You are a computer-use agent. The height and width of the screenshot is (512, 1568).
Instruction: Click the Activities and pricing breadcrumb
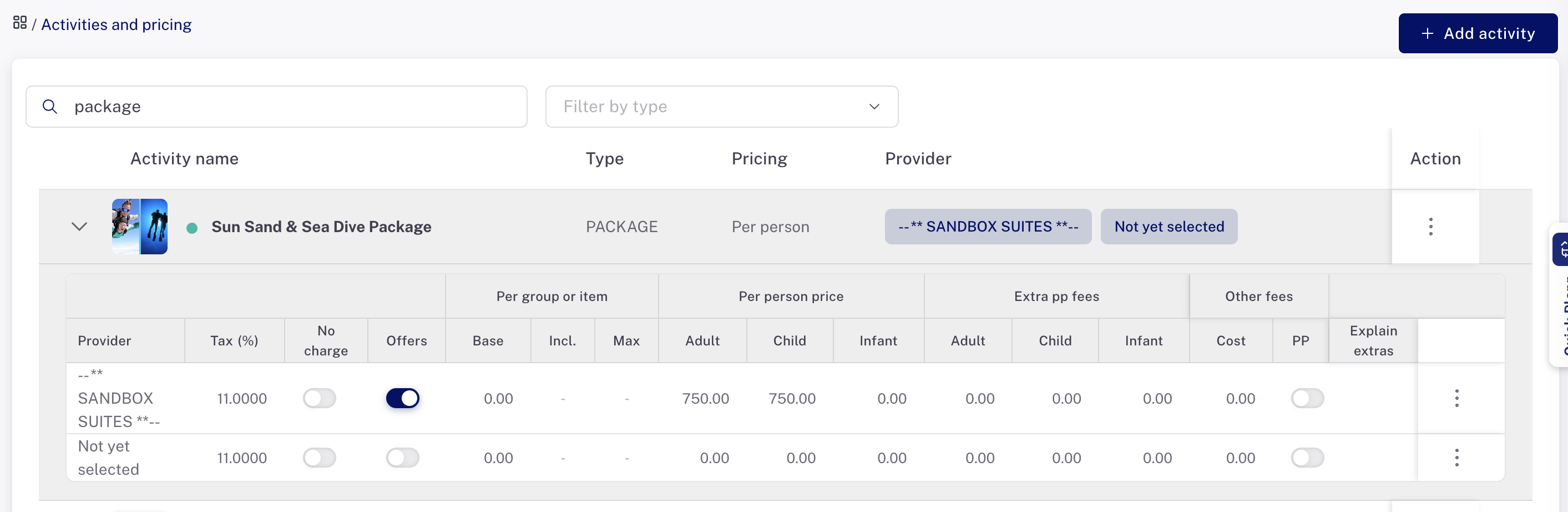pyautogui.click(x=117, y=24)
